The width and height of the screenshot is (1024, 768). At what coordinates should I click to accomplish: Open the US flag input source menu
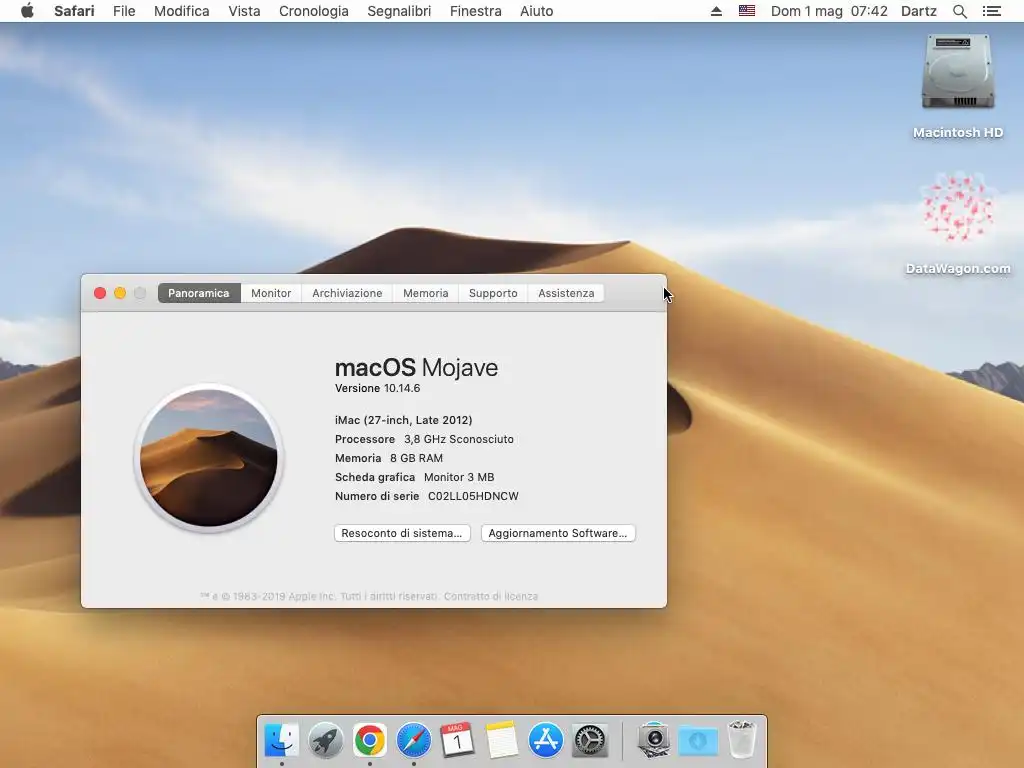pyautogui.click(x=746, y=11)
